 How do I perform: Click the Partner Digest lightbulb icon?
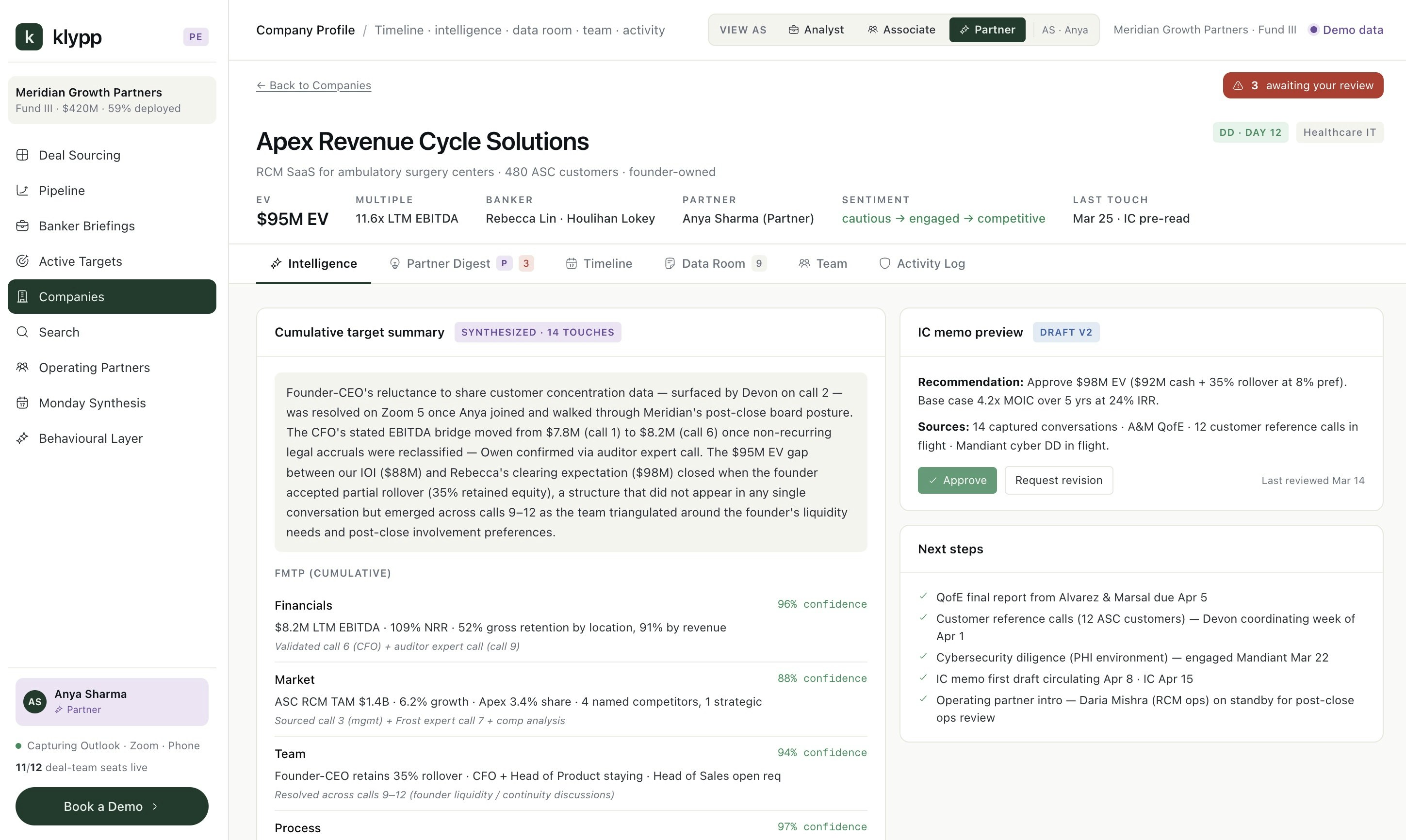pyautogui.click(x=394, y=264)
